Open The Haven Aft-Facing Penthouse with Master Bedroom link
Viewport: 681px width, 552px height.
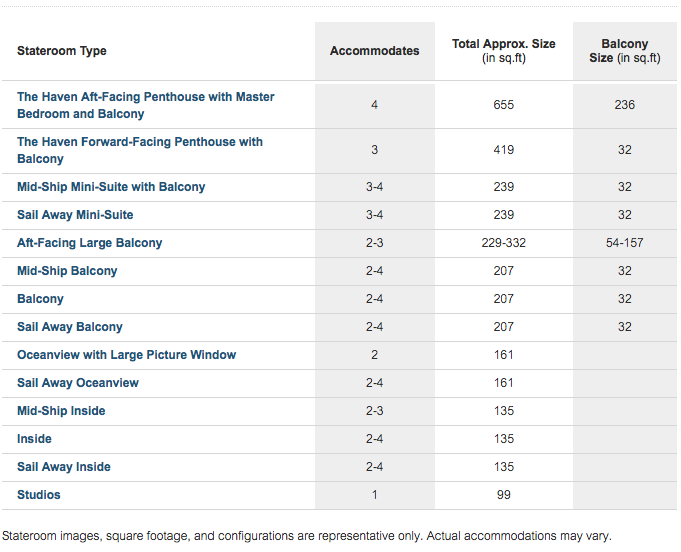point(145,105)
